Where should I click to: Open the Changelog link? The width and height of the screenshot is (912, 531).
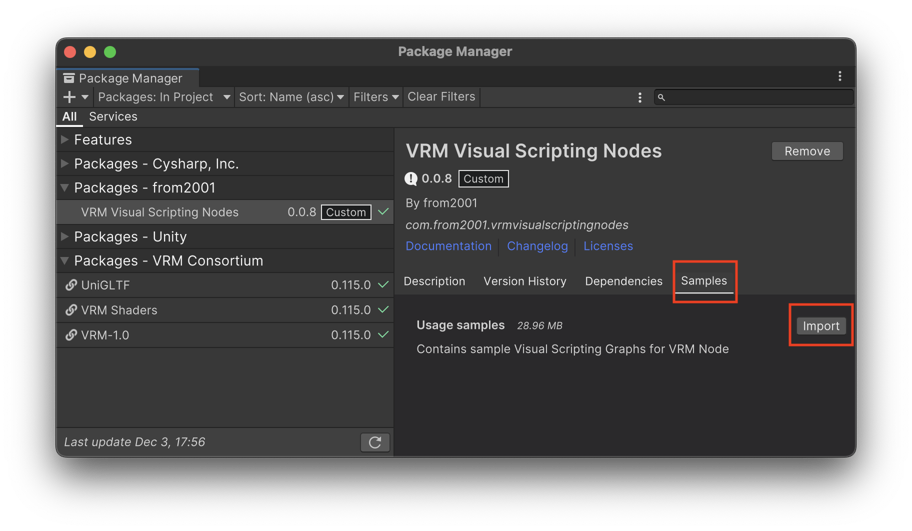(537, 246)
